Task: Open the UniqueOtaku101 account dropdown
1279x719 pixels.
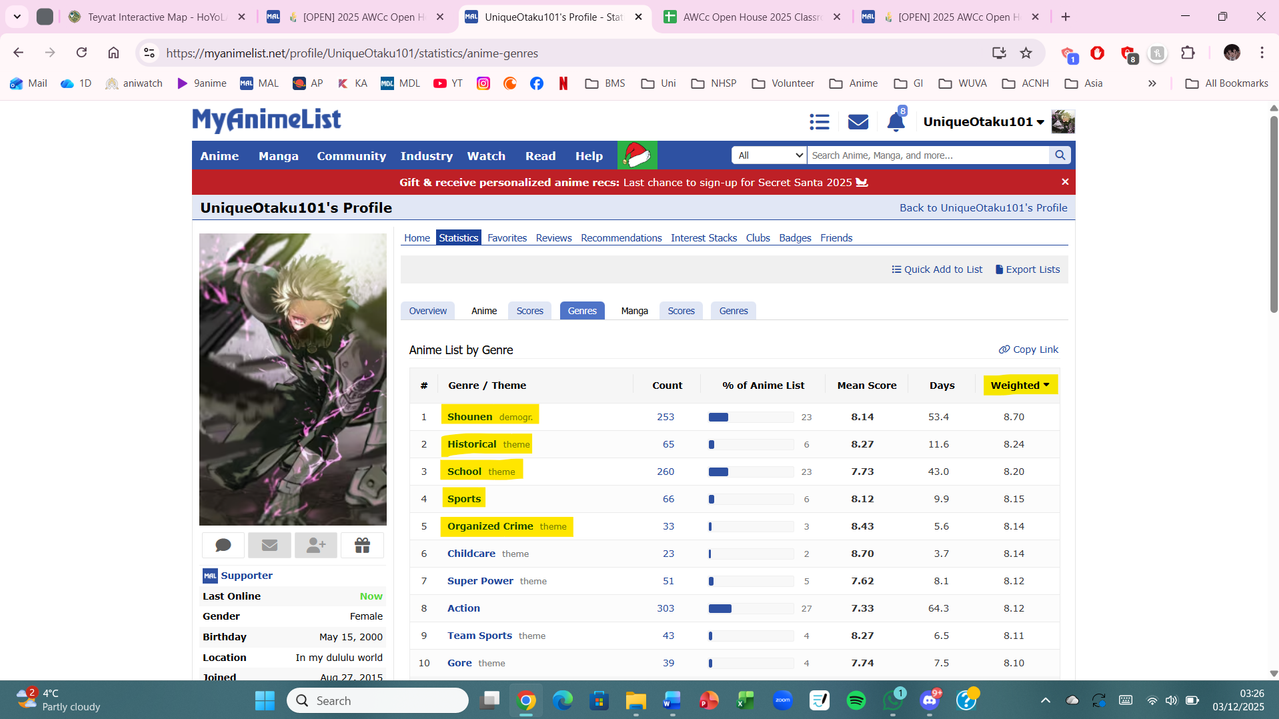Action: click(983, 122)
